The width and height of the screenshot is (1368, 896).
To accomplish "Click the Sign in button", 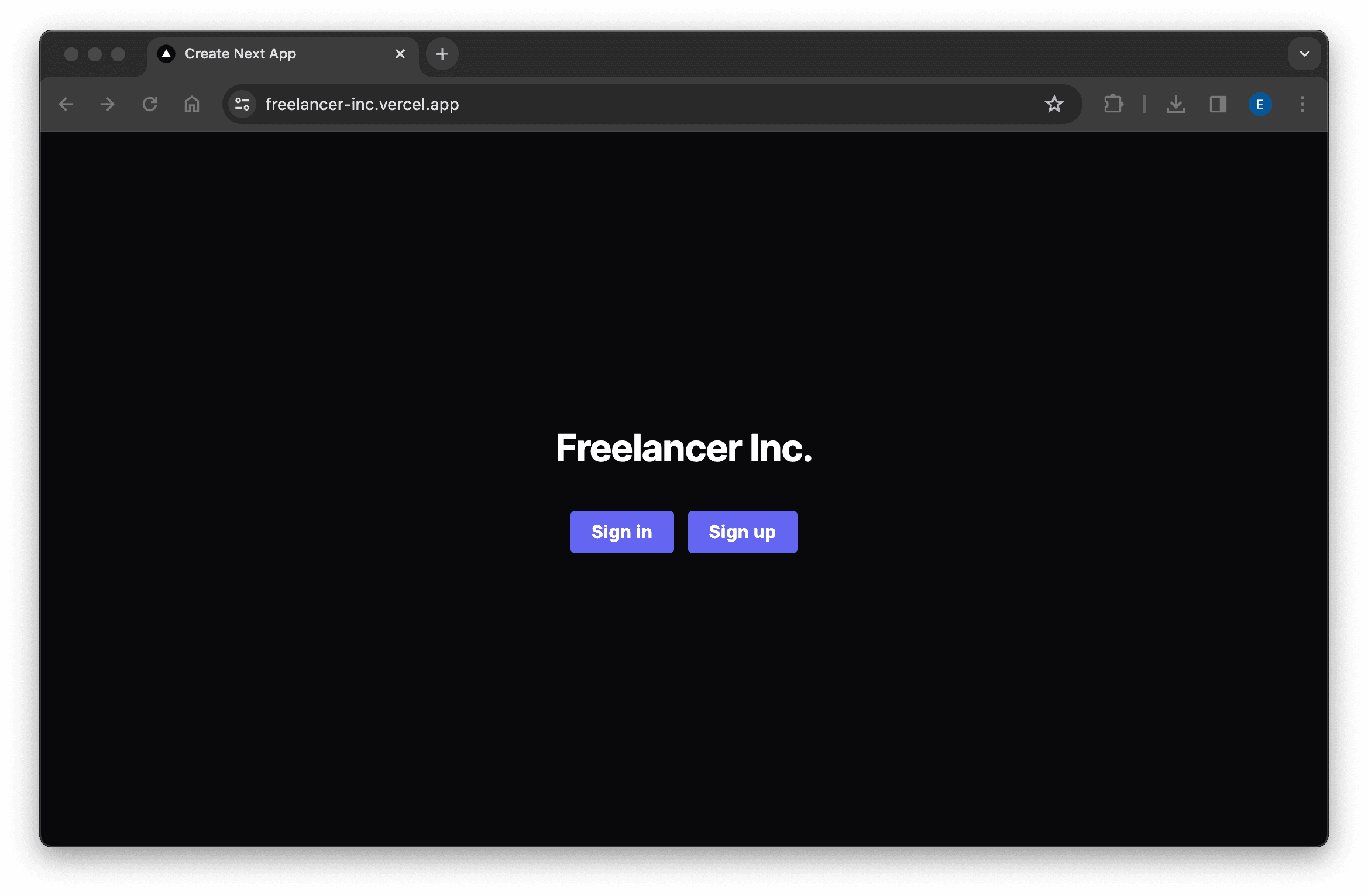I will point(622,531).
